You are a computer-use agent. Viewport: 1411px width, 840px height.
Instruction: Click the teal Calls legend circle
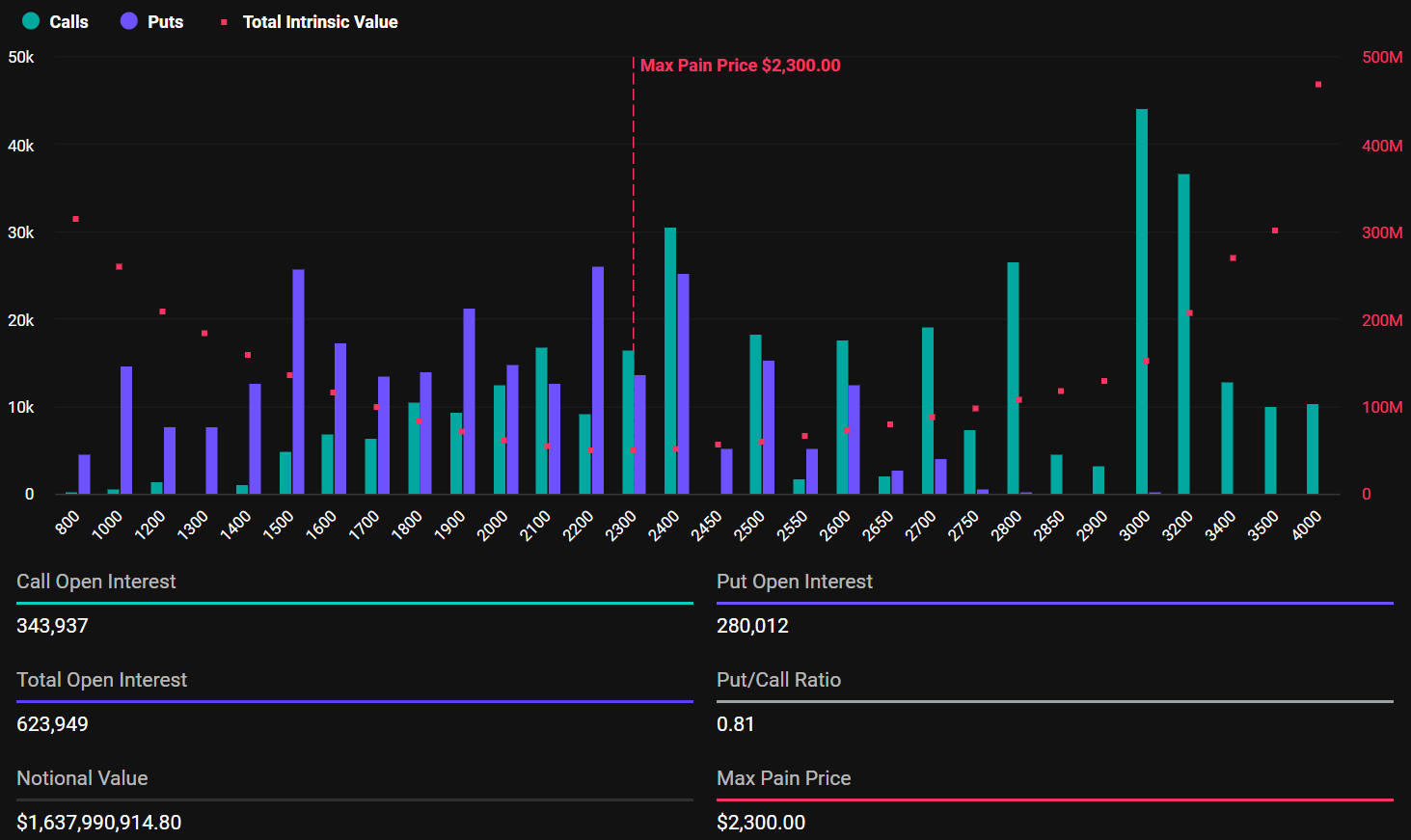pos(31,21)
